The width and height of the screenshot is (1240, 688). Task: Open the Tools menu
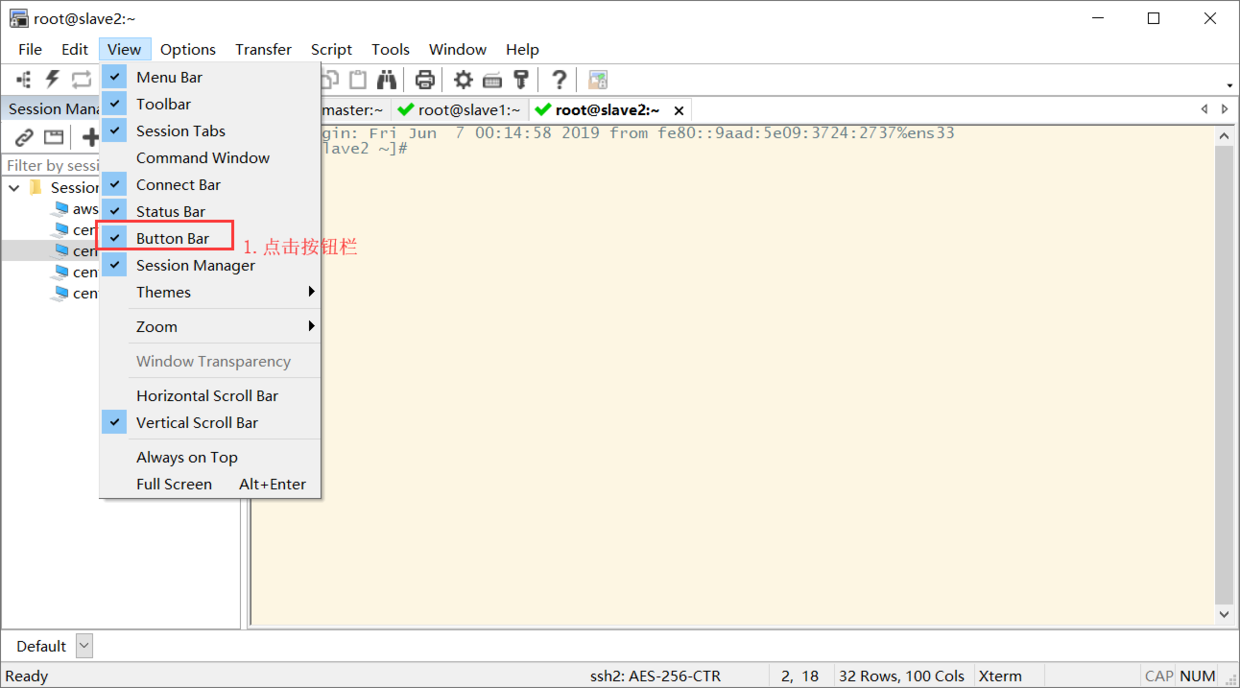click(390, 49)
